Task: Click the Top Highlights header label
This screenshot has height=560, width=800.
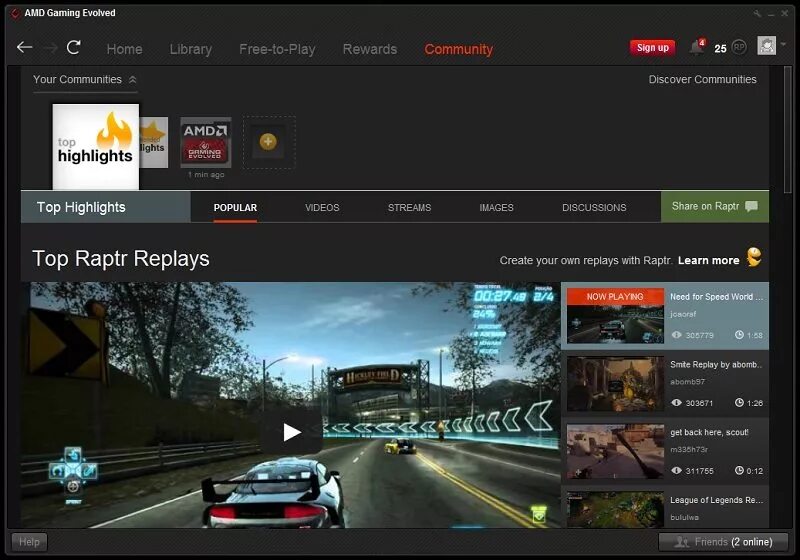Action: click(81, 207)
